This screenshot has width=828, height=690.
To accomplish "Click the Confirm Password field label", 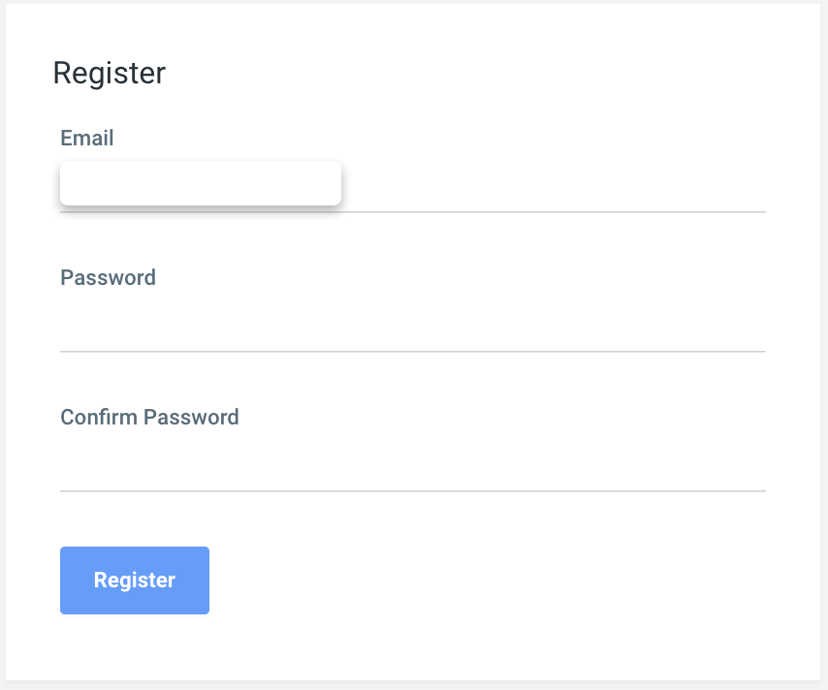I will coord(149,417).
